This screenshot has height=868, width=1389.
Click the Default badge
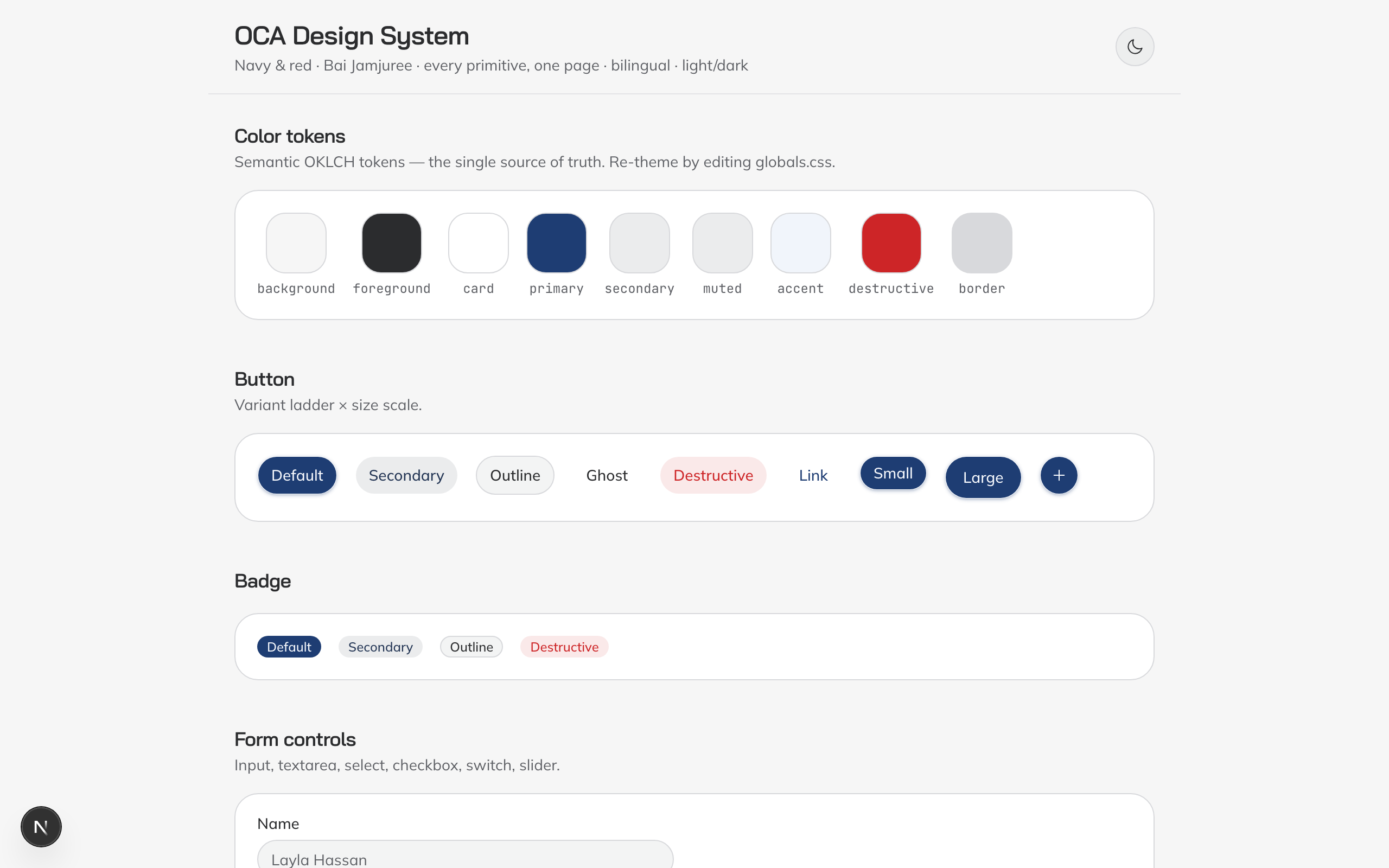tap(289, 647)
